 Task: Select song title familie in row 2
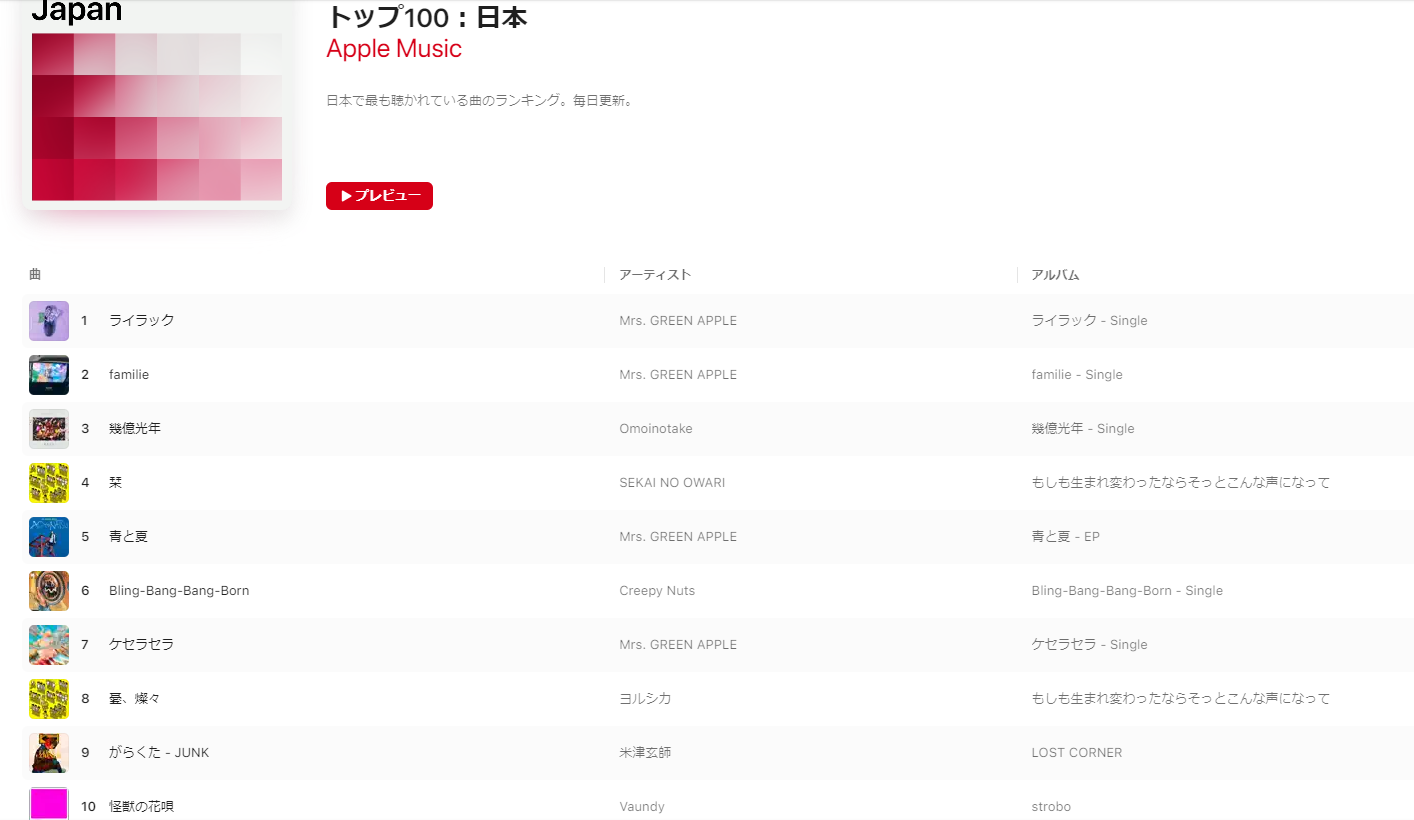tap(129, 374)
